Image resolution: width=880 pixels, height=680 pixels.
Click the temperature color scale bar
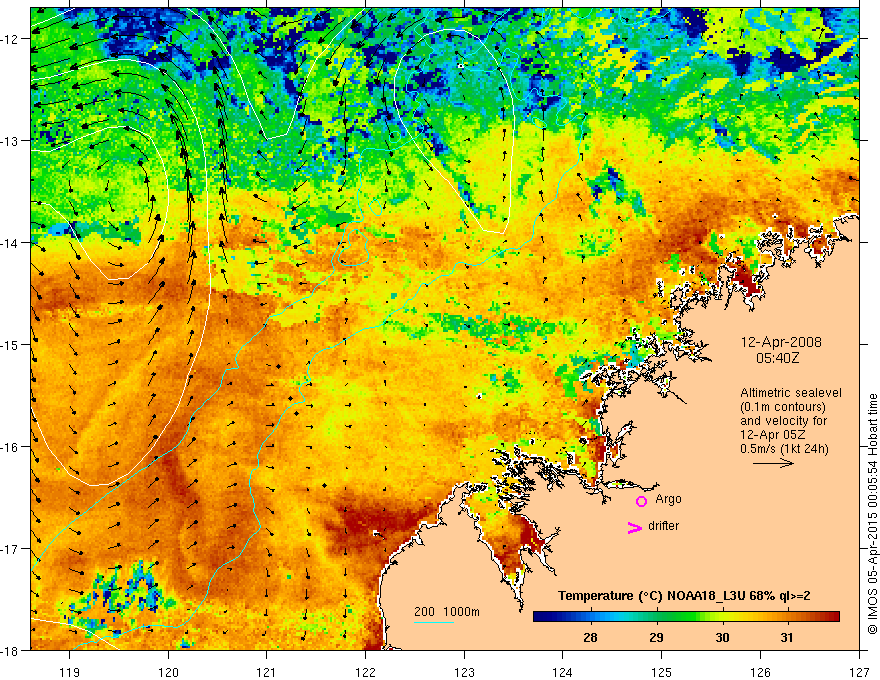tap(686, 616)
